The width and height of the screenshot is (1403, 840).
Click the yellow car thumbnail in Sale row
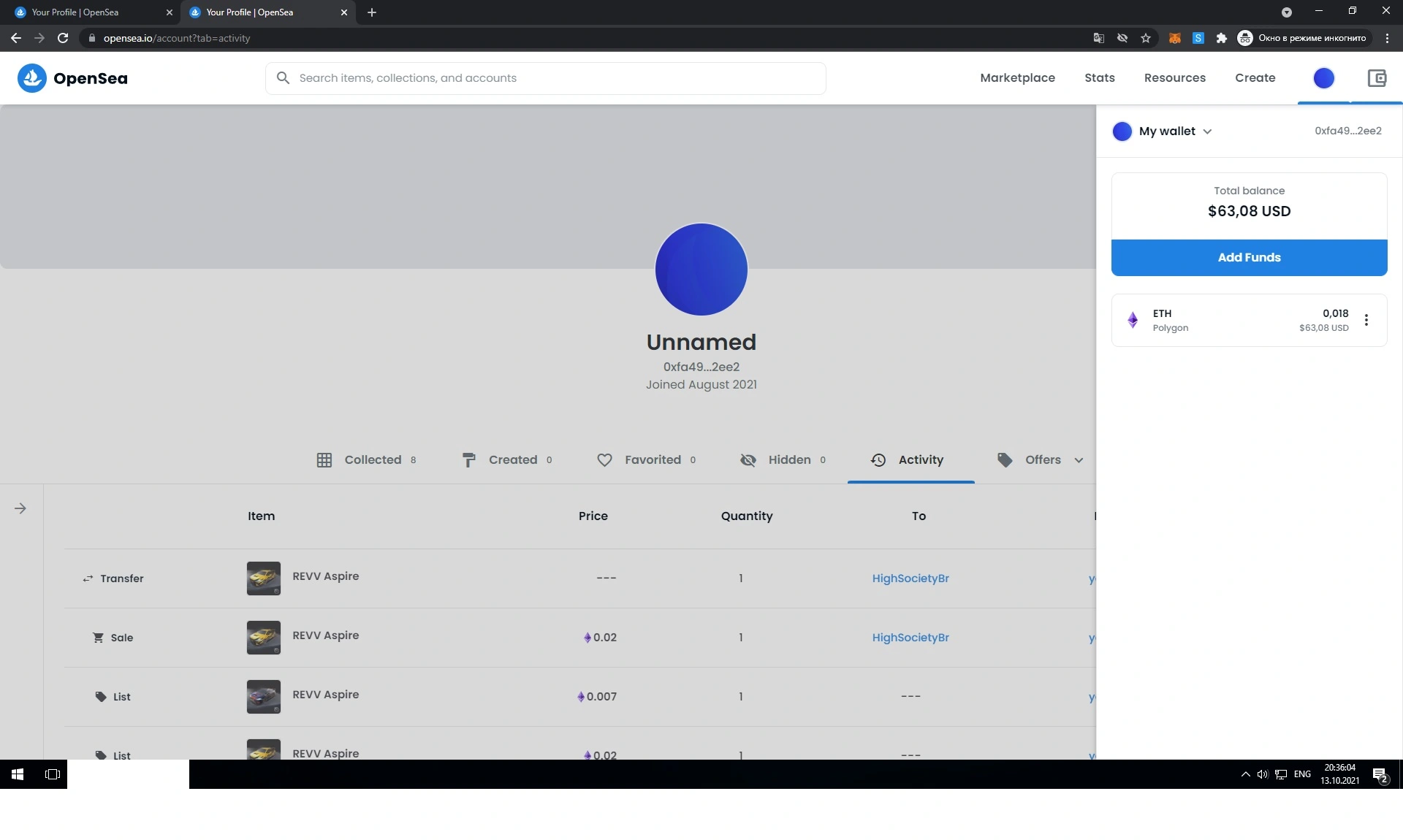[x=263, y=638]
